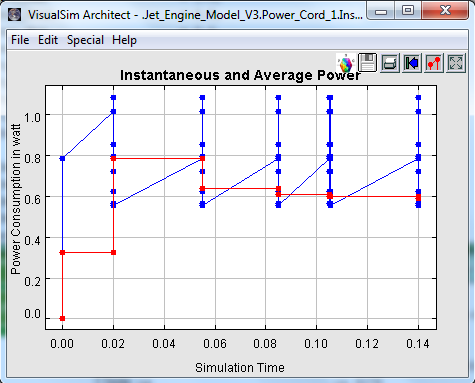Viewport: 475px width, 383px height.
Task: Click the Simulation Time axis label
Action: pyautogui.click(x=240, y=367)
